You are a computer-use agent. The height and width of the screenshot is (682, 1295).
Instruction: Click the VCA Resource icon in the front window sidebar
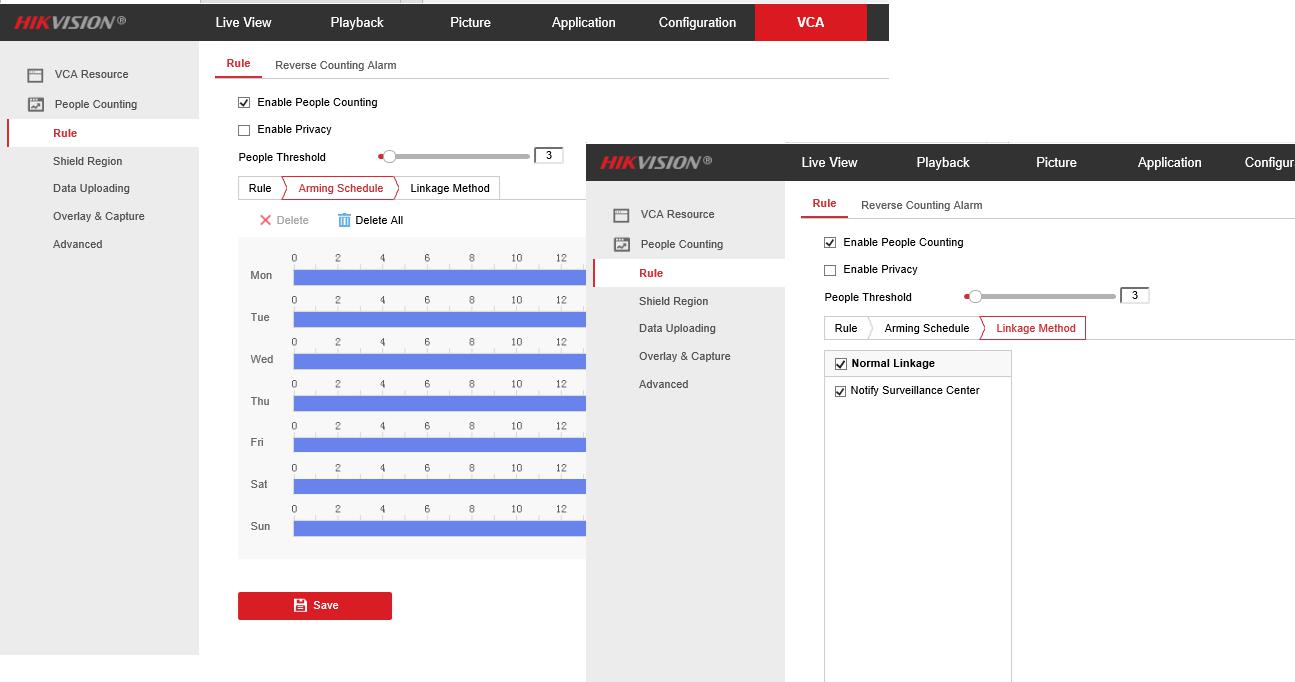621,215
